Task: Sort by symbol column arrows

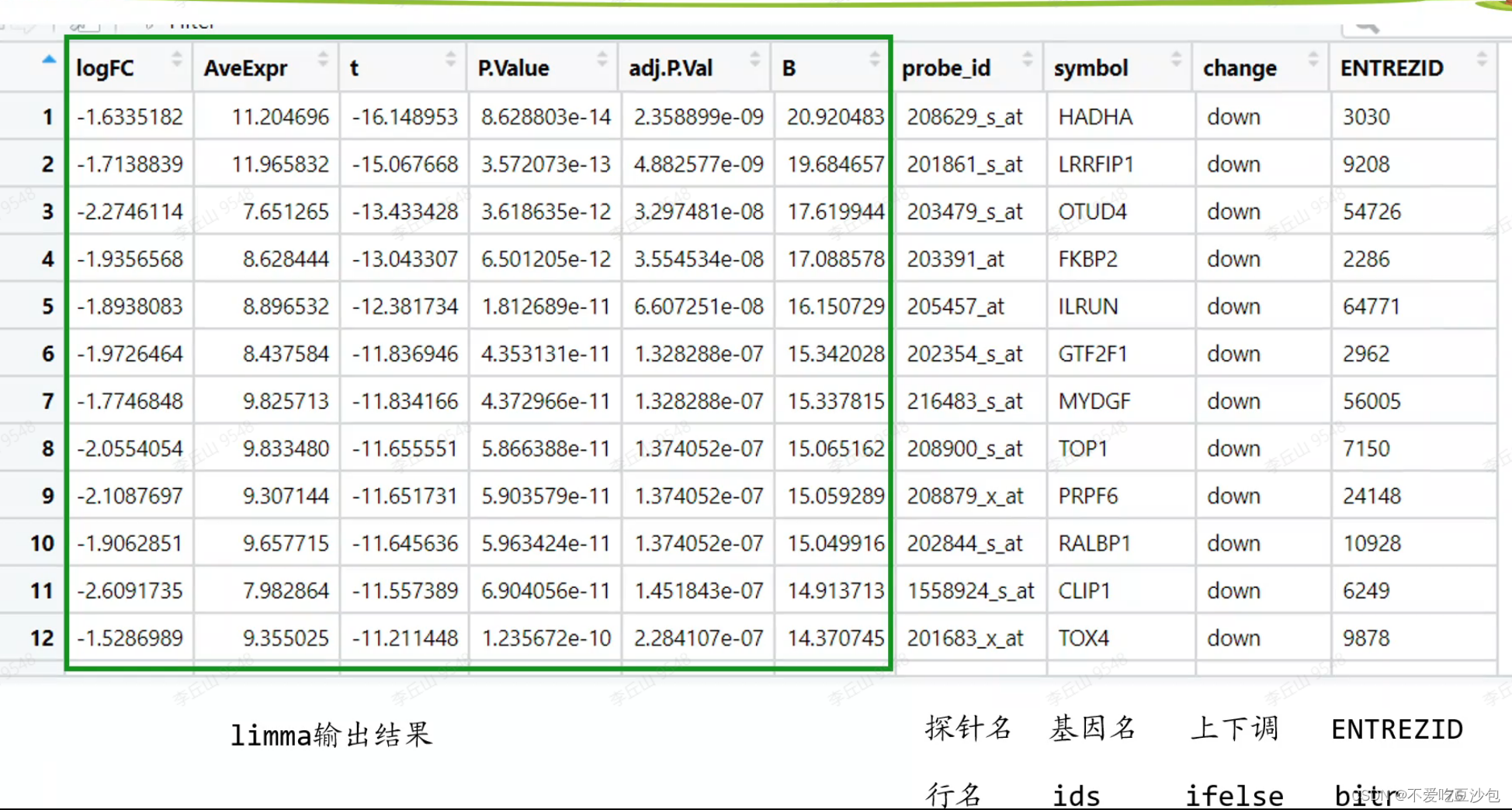Action: click(1177, 59)
